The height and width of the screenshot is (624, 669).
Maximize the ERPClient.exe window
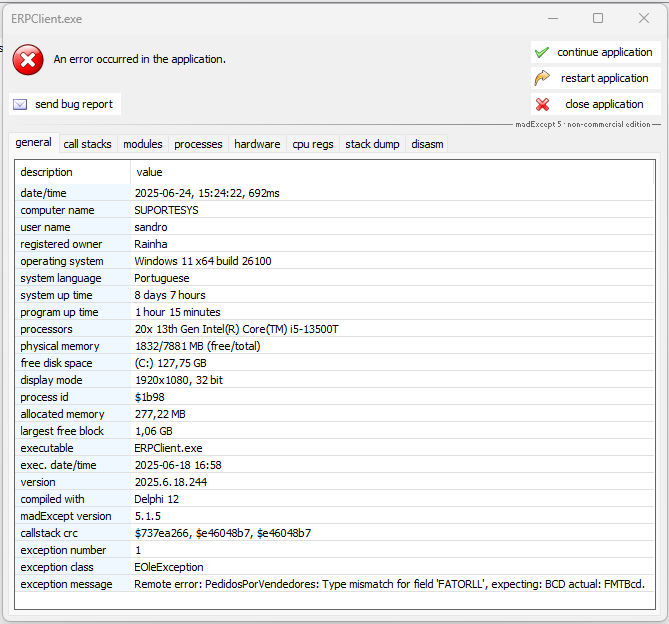tap(598, 18)
